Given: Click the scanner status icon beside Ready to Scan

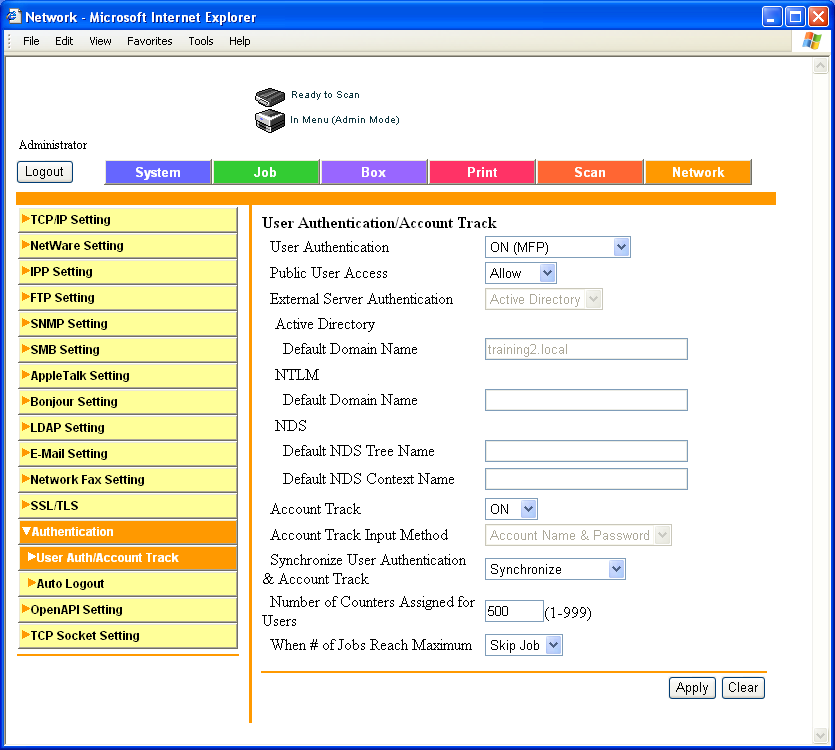Looking at the screenshot, I should (269, 96).
